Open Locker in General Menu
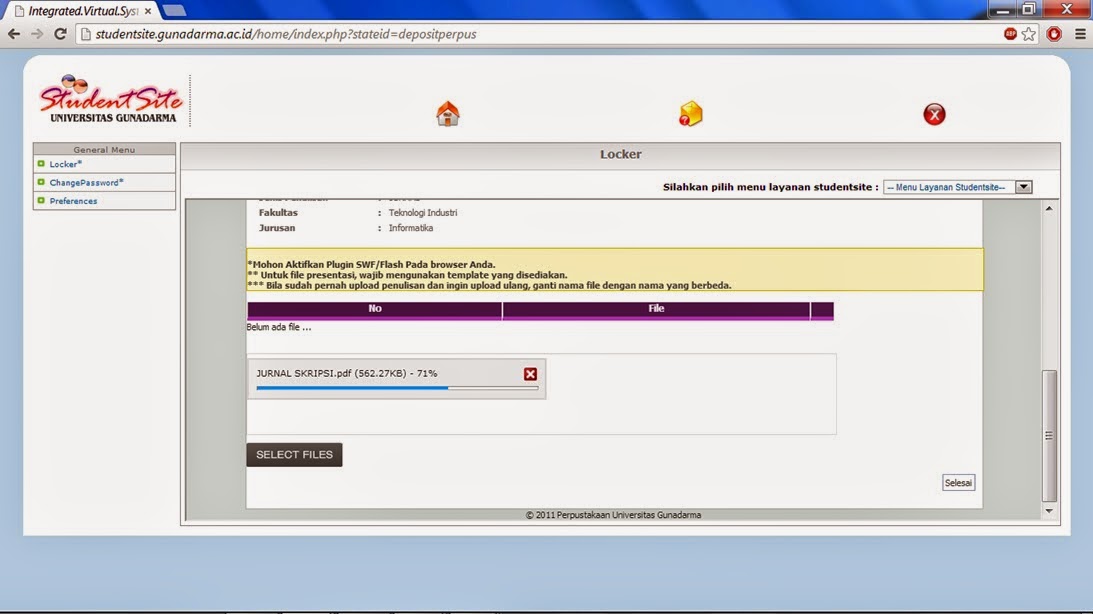 pyautogui.click(x=66, y=164)
